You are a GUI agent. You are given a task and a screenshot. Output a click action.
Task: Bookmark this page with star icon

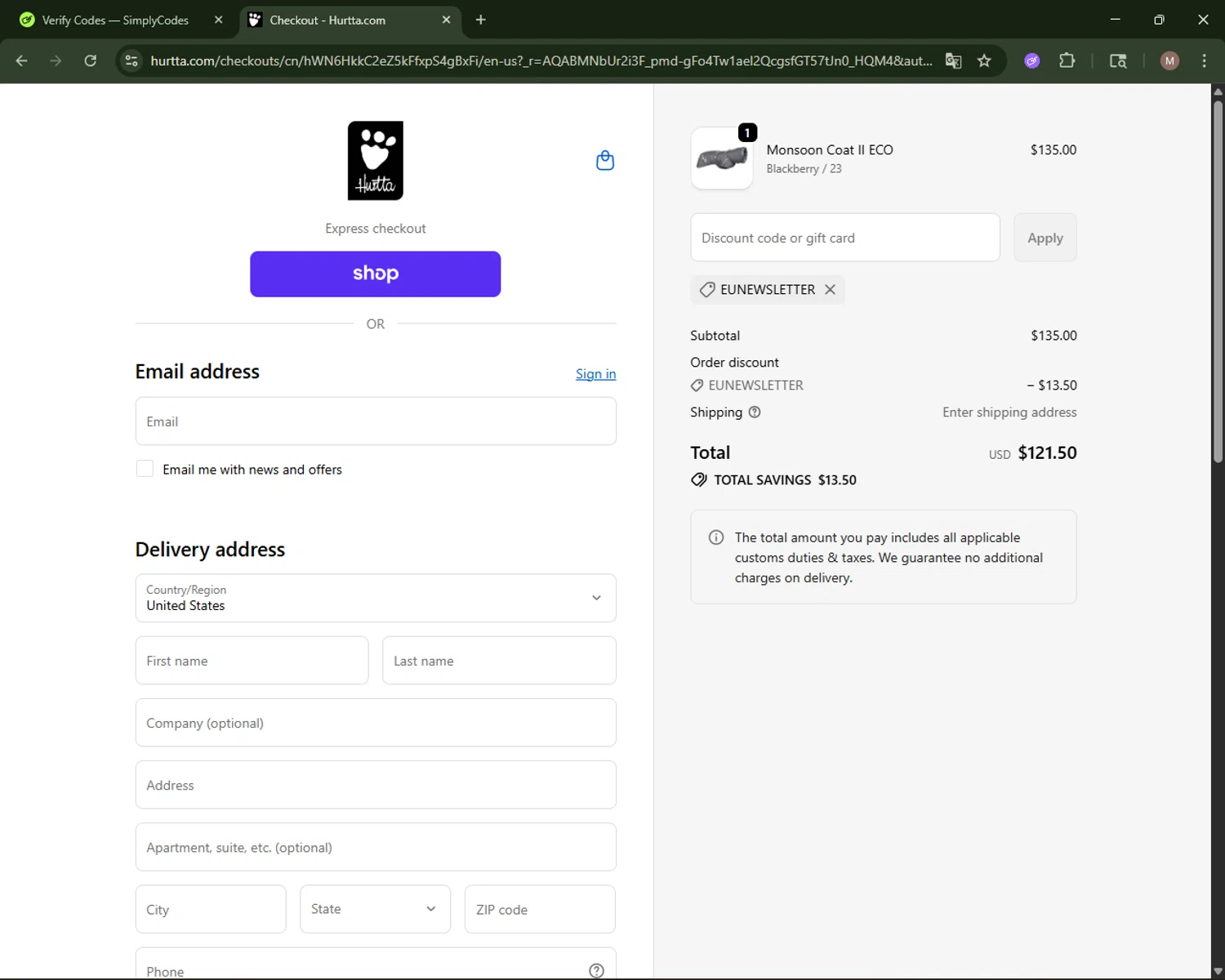coord(984,60)
